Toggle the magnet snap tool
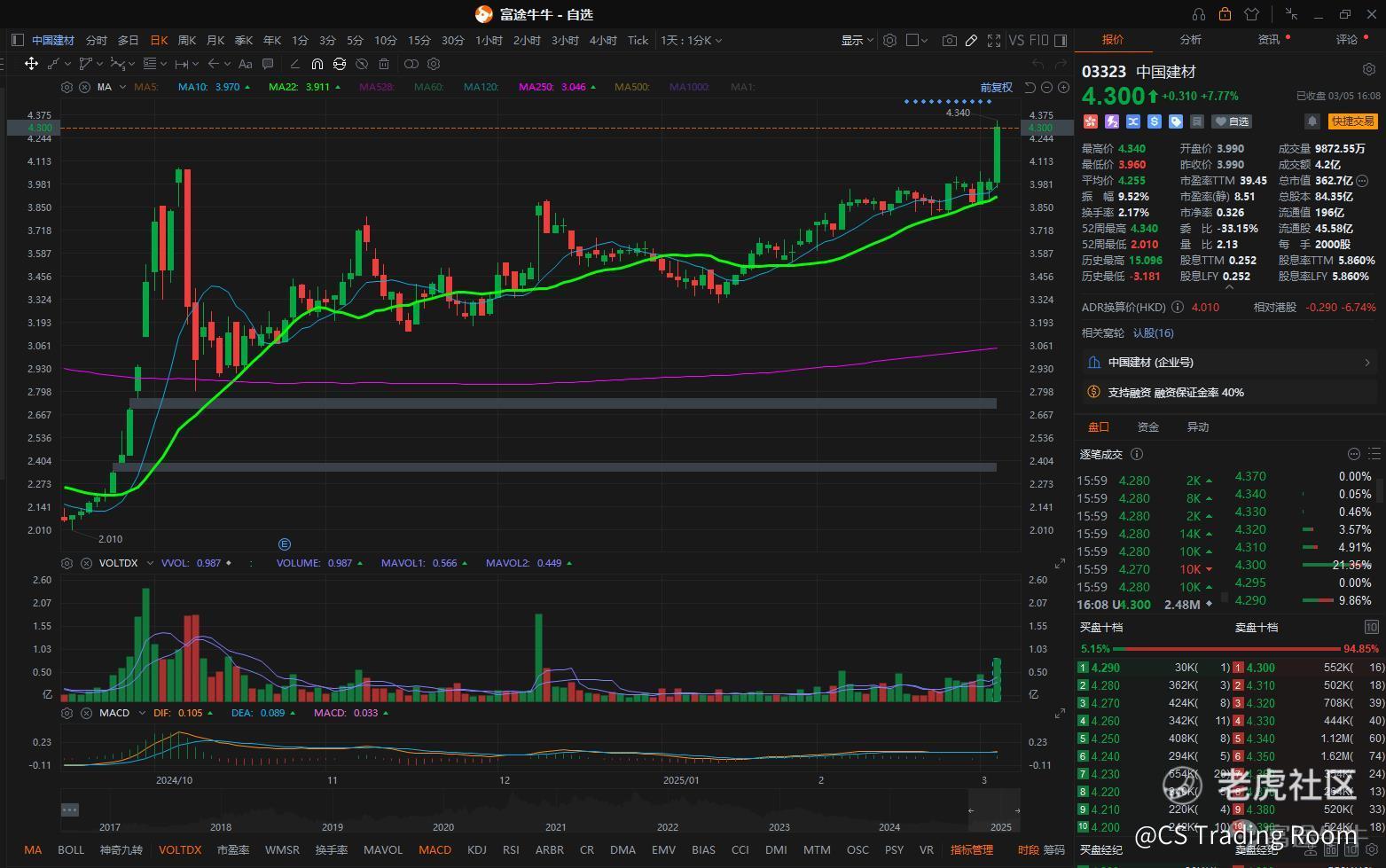 (x=317, y=64)
